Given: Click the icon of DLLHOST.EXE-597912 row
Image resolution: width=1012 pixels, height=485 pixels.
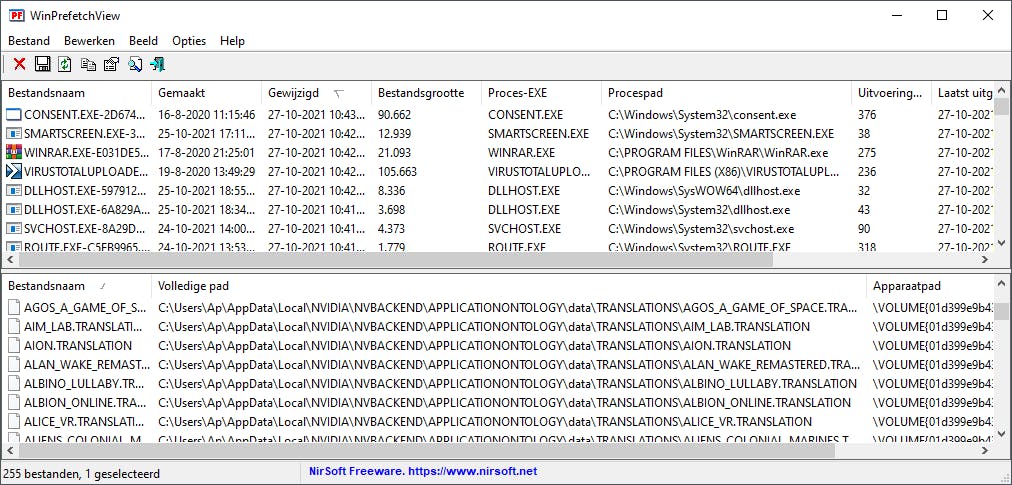Looking at the screenshot, I should (14, 191).
